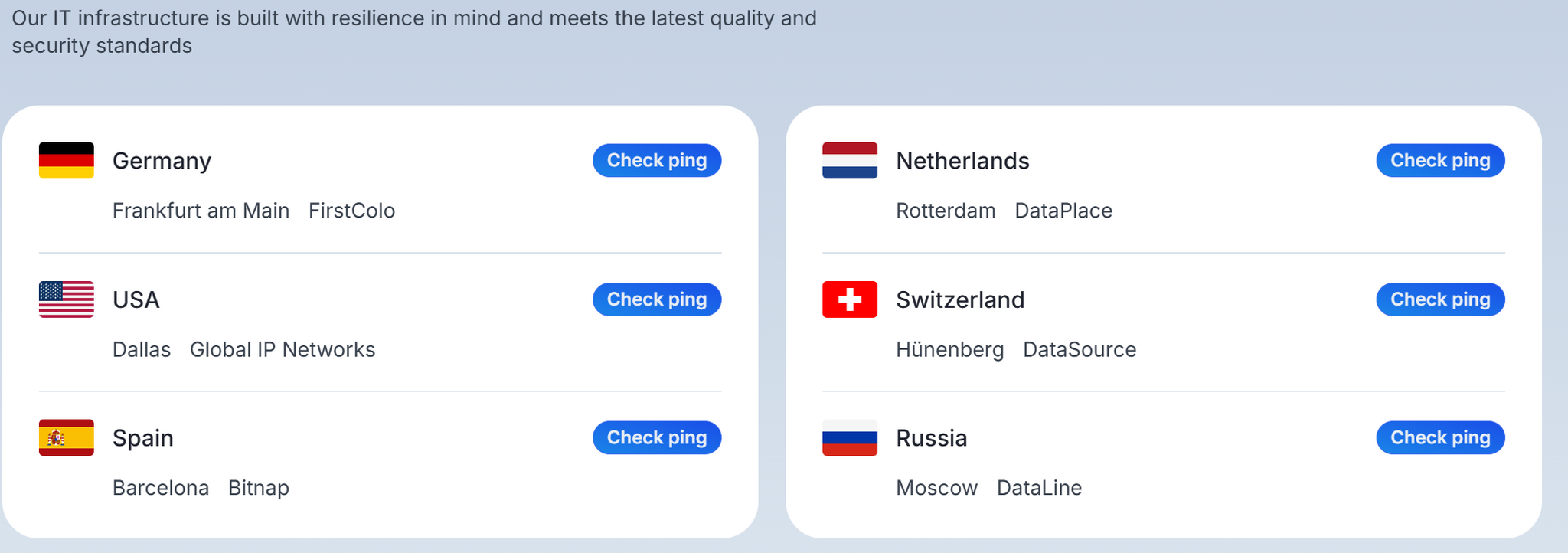Click the DataSource data center label

pyautogui.click(x=1080, y=350)
